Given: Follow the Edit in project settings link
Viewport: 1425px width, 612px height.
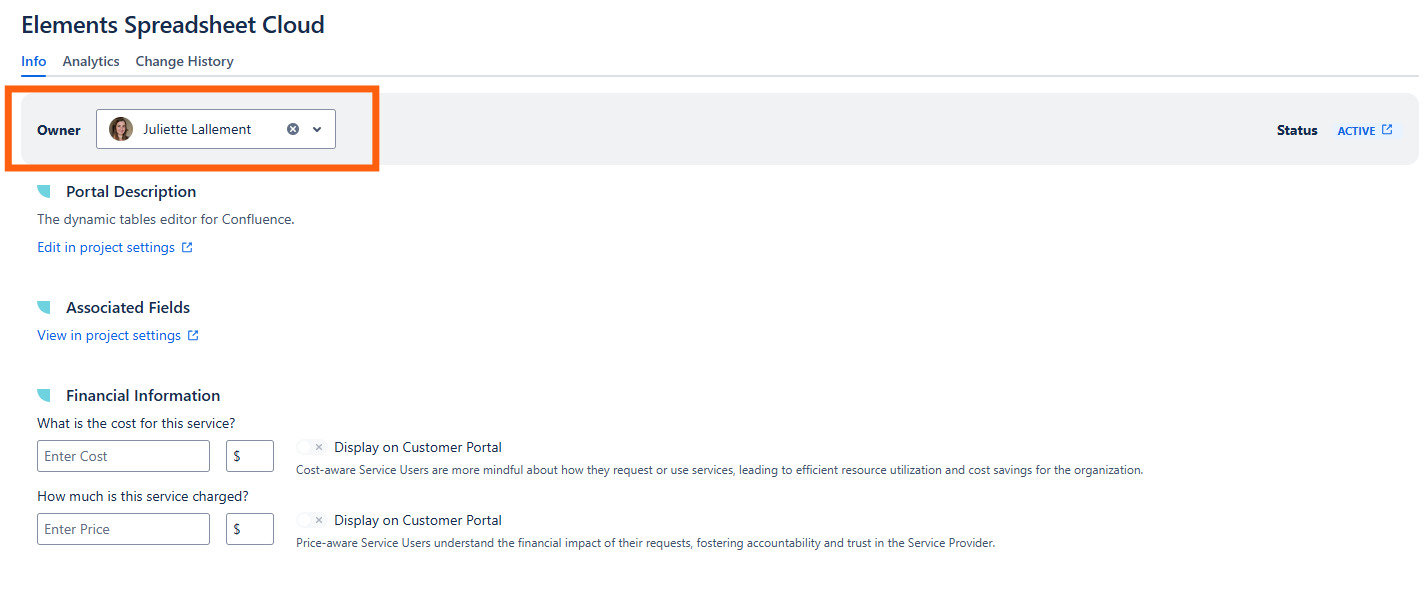Looking at the screenshot, I should pyautogui.click(x=106, y=248).
